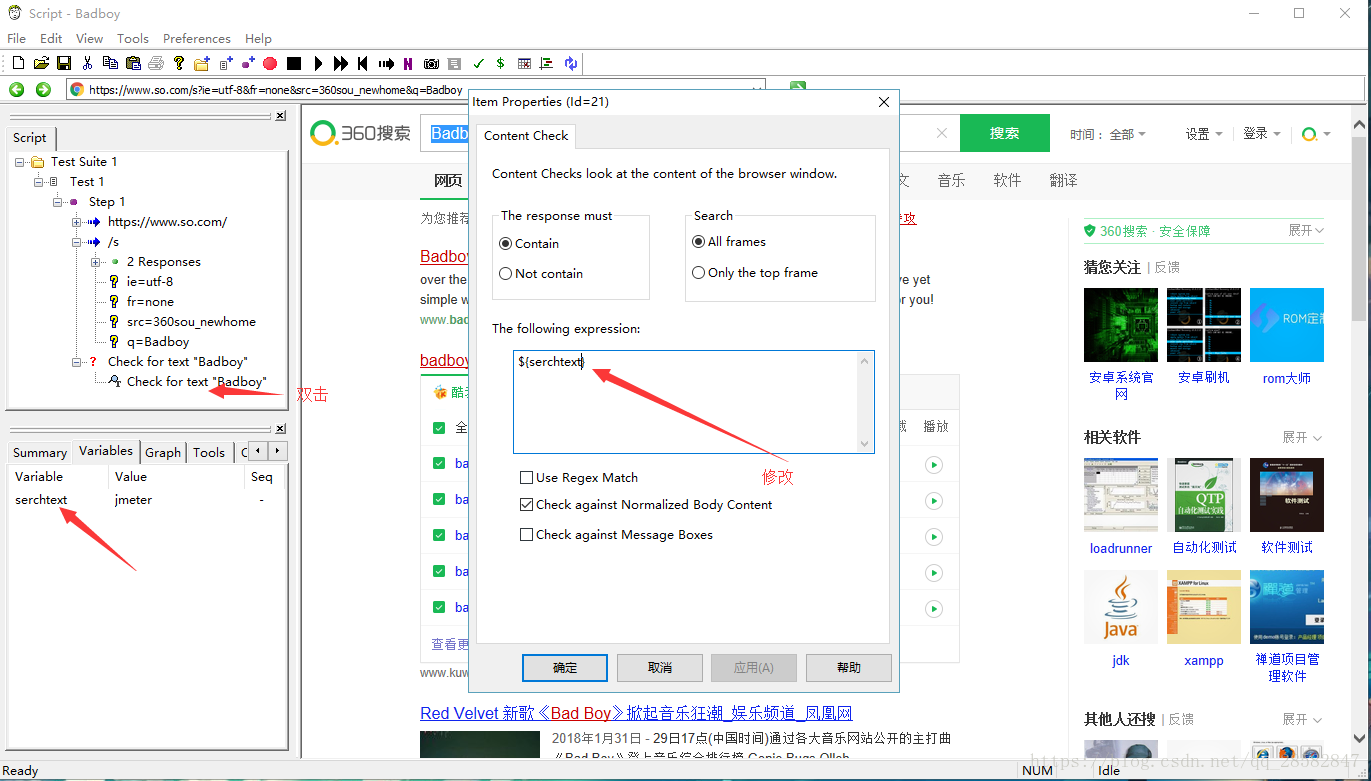Open the File menu
The width and height of the screenshot is (1371, 781).
(x=17, y=38)
